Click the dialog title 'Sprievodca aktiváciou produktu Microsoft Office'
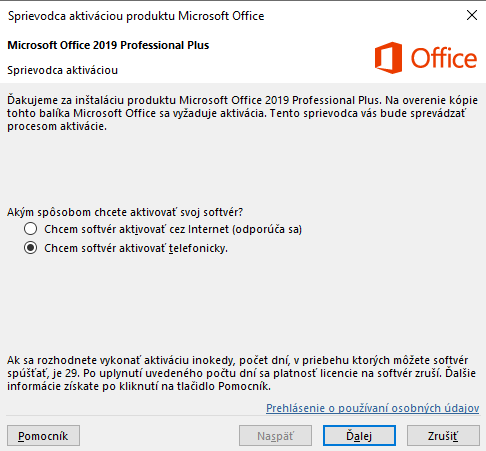The width and height of the screenshot is (486, 451). click(x=136, y=16)
